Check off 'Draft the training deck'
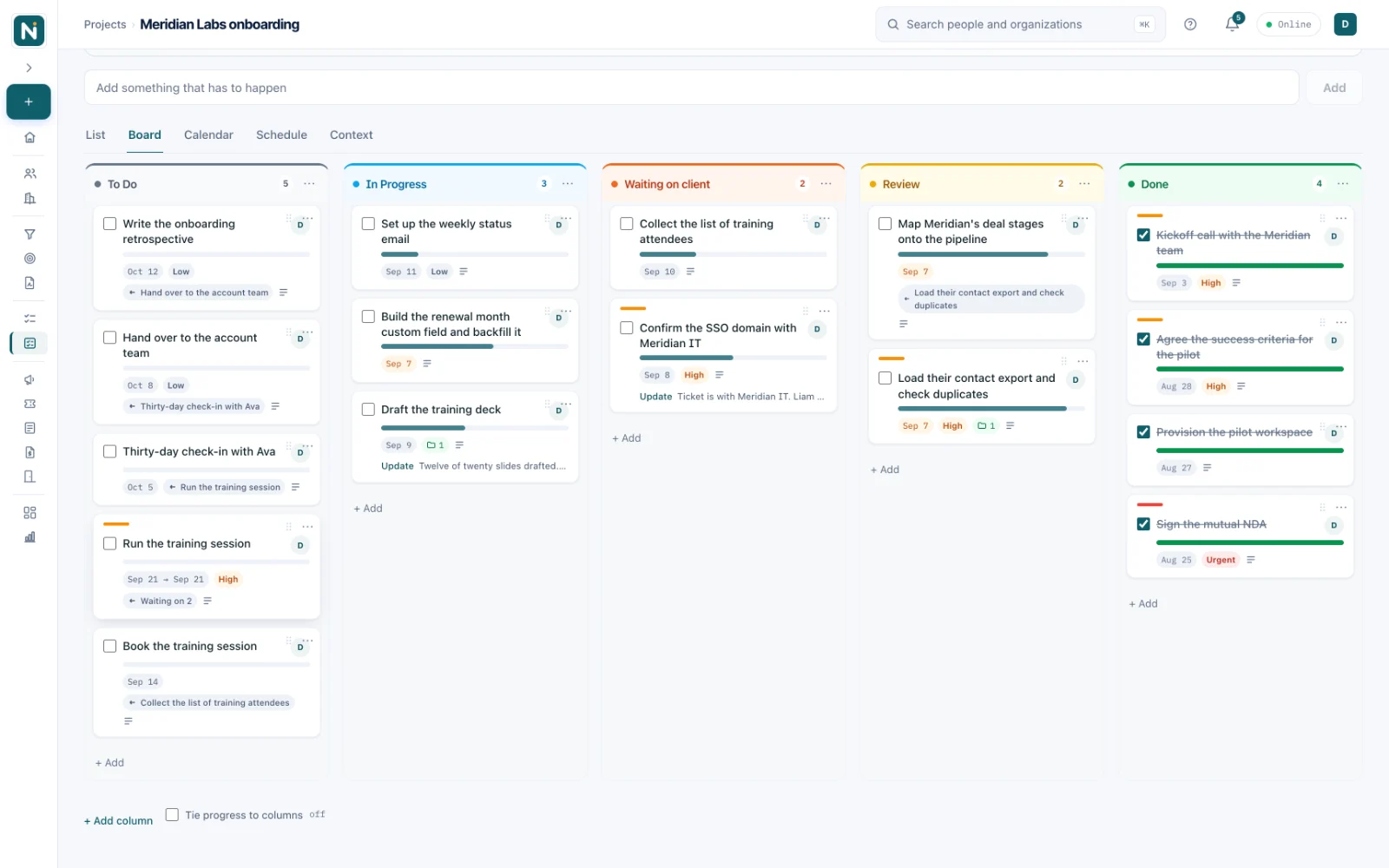This screenshot has height=868, width=1389. (368, 410)
